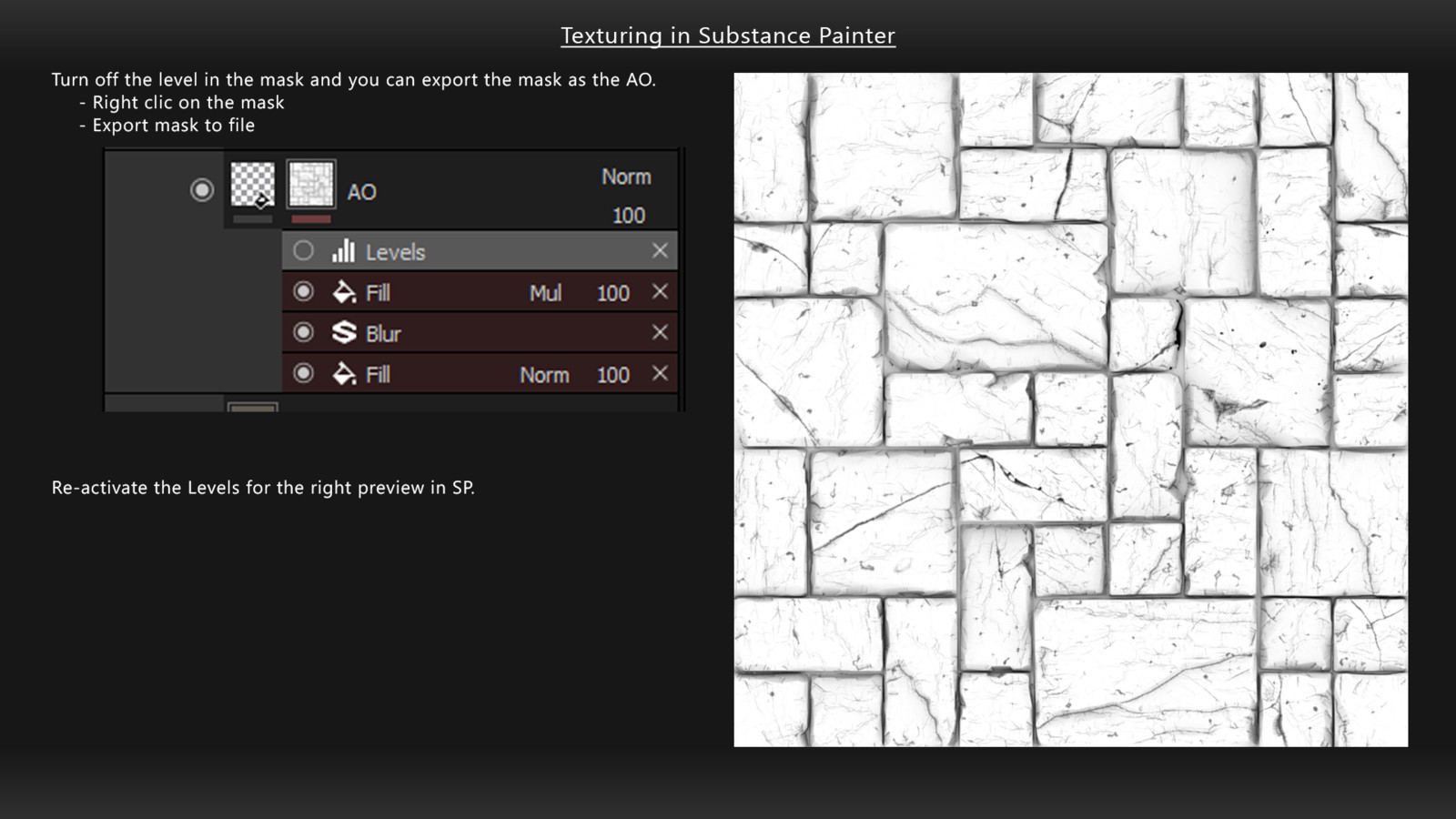
Task: Hide the Blur filter effect
Action: click(x=304, y=332)
